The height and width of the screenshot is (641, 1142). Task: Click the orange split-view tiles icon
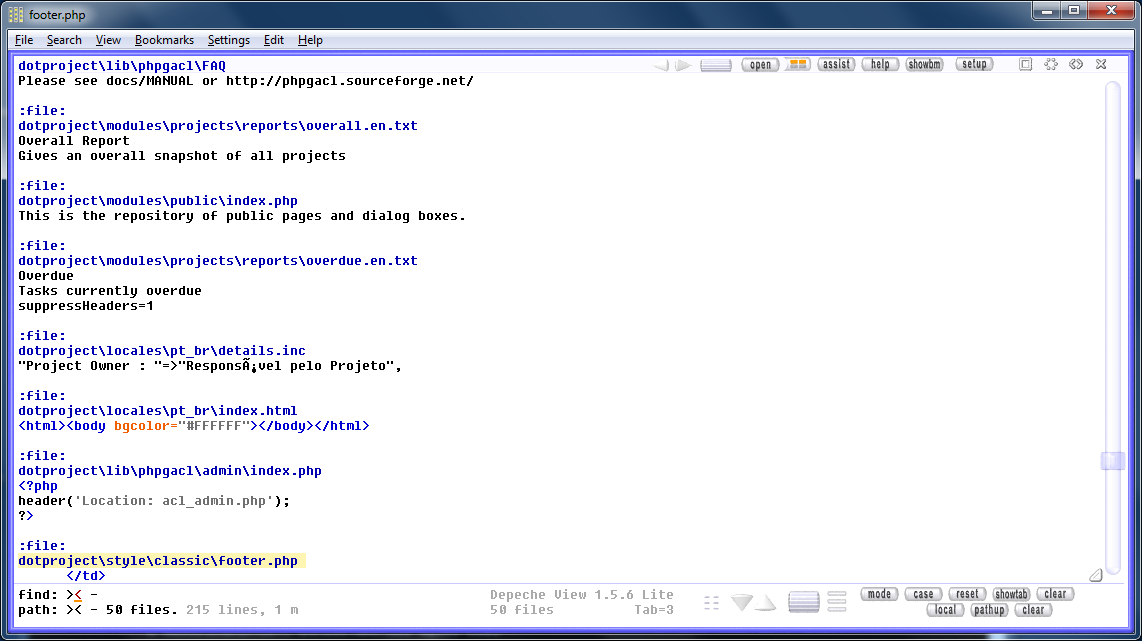[x=797, y=64]
